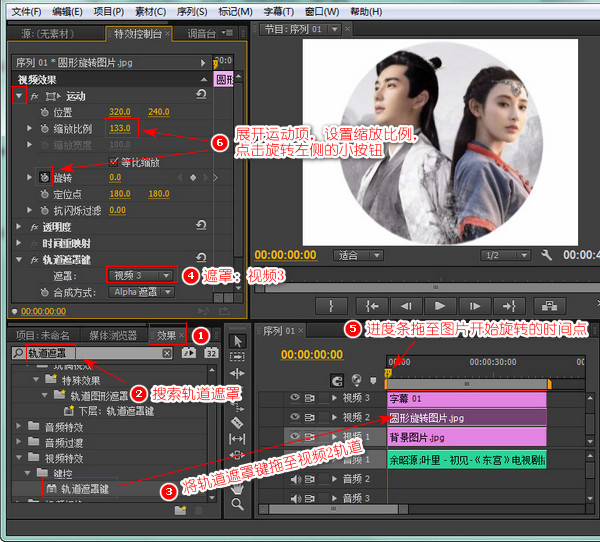The width and height of the screenshot is (600, 542).
Task: Open the 文件(F) menu
Action: click(x=26, y=12)
